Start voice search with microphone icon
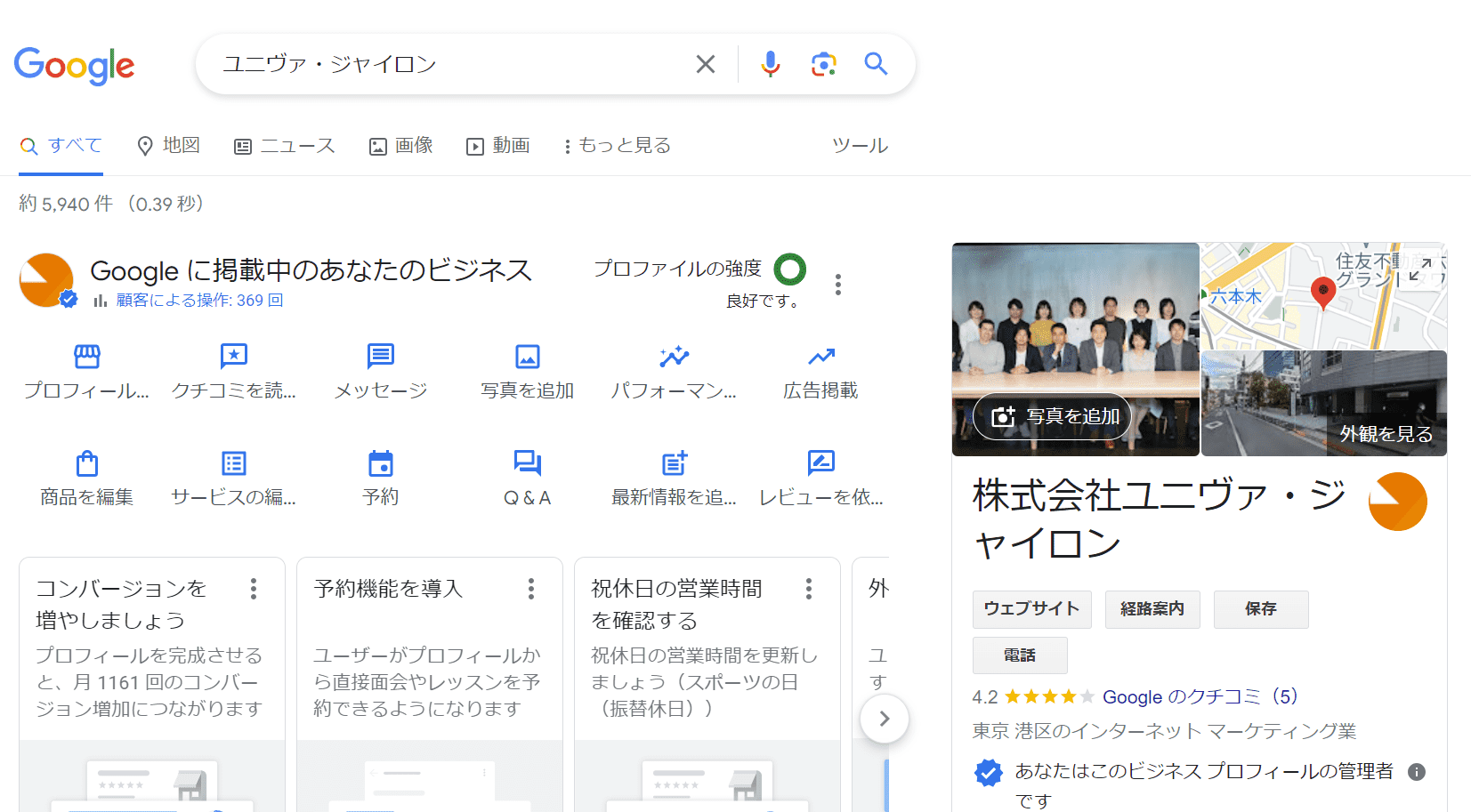Viewport: 1471px width, 812px height. pos(771,64)
